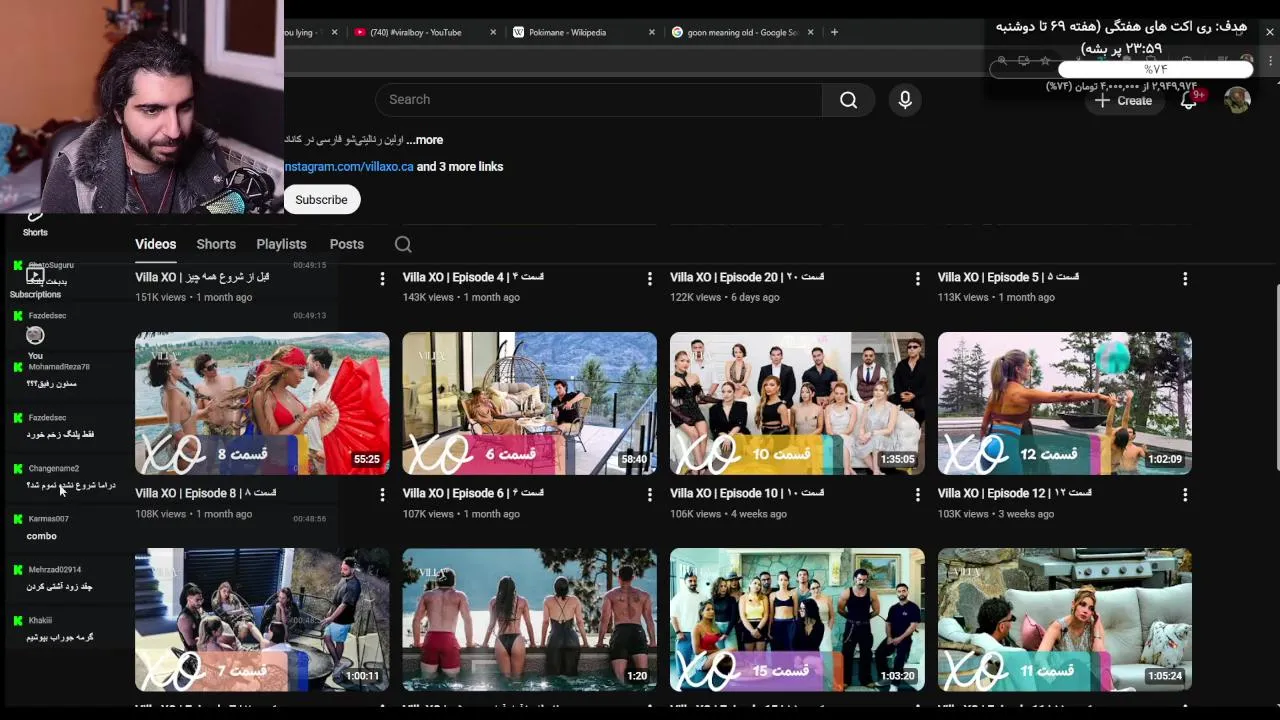Switch to the Videos tab
Screen dimensions: 1280x720
(x=155, y=244)
